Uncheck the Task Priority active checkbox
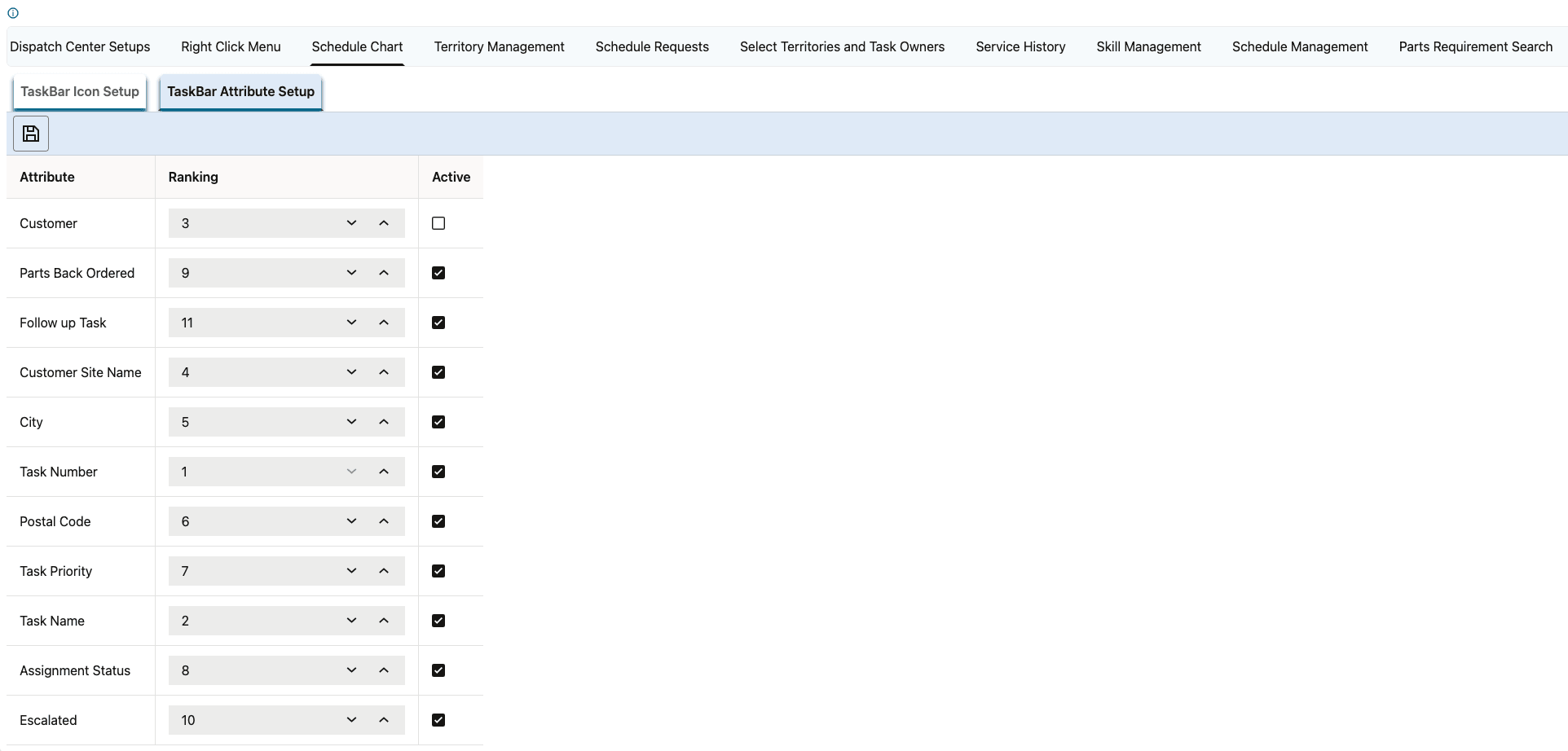 coord(438,571)
